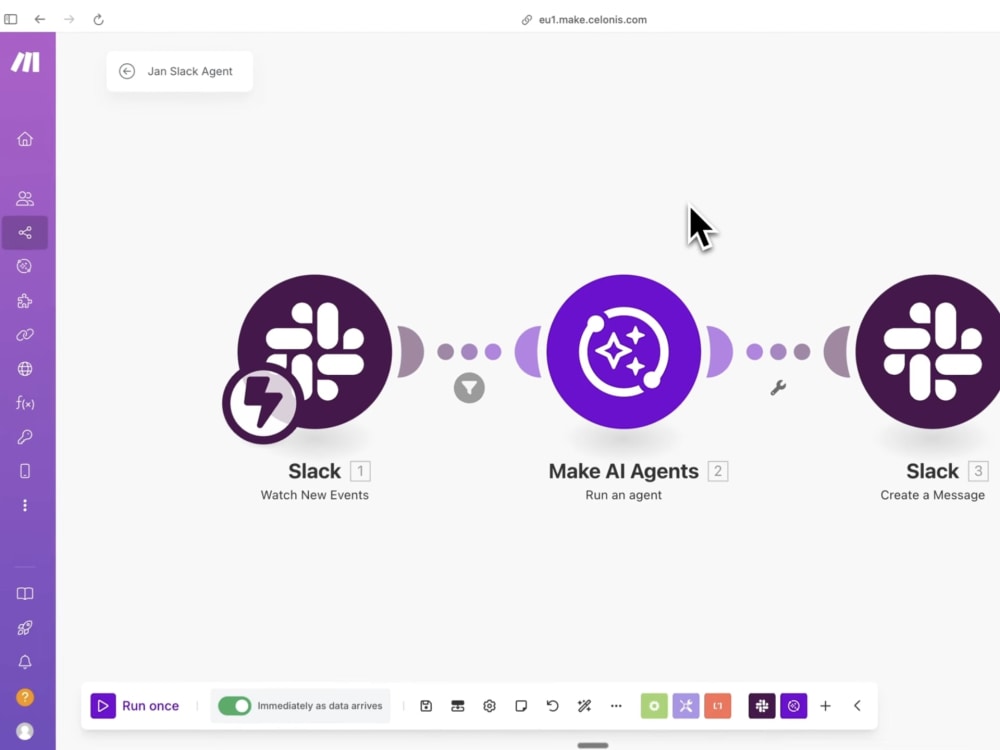Click the 'Run an agent' label
Viewport: 1000px width, 750px height.
click(x=624, y=495)
